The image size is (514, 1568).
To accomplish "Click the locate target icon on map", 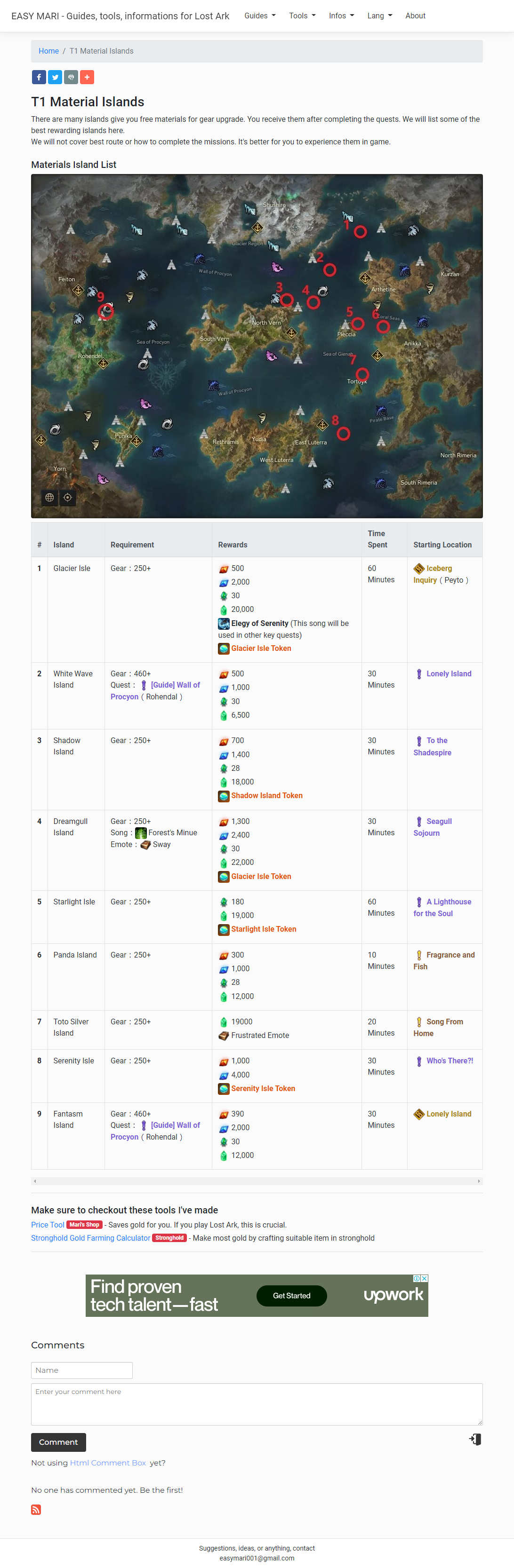I will click(68, 497).
